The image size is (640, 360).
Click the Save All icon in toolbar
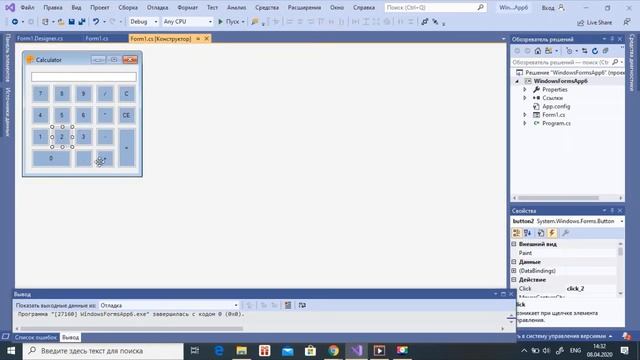82,22
